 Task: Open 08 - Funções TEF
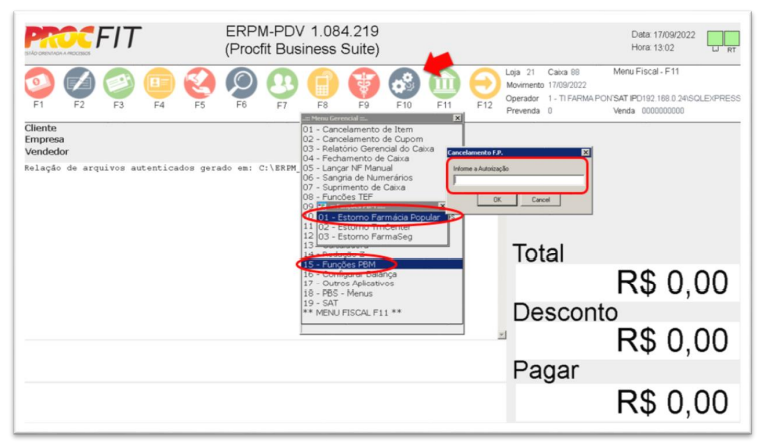click(x=338, y=197)
